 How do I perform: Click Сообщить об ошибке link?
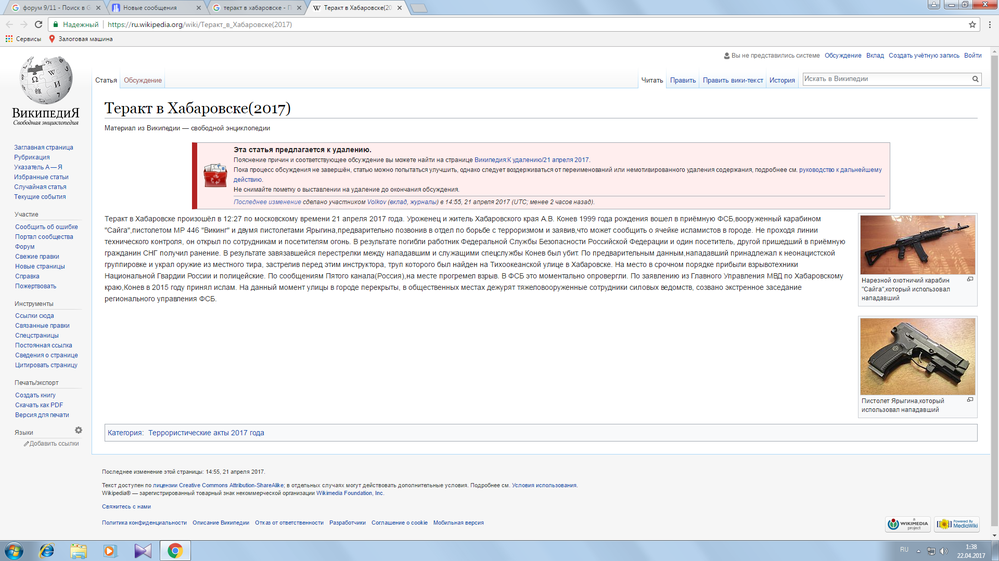point(47,227)
